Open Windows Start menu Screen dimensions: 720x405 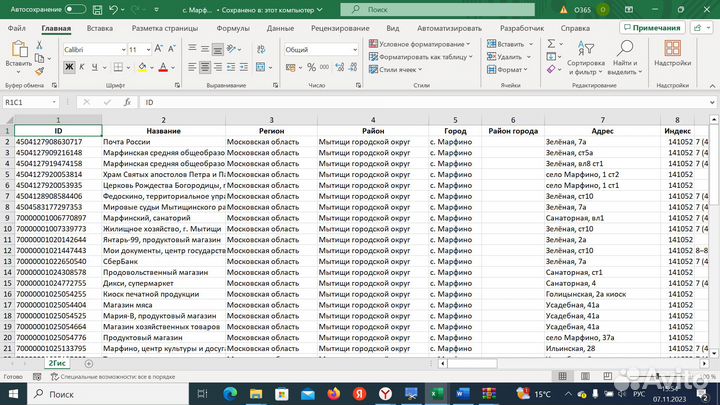tap(13, 394)
